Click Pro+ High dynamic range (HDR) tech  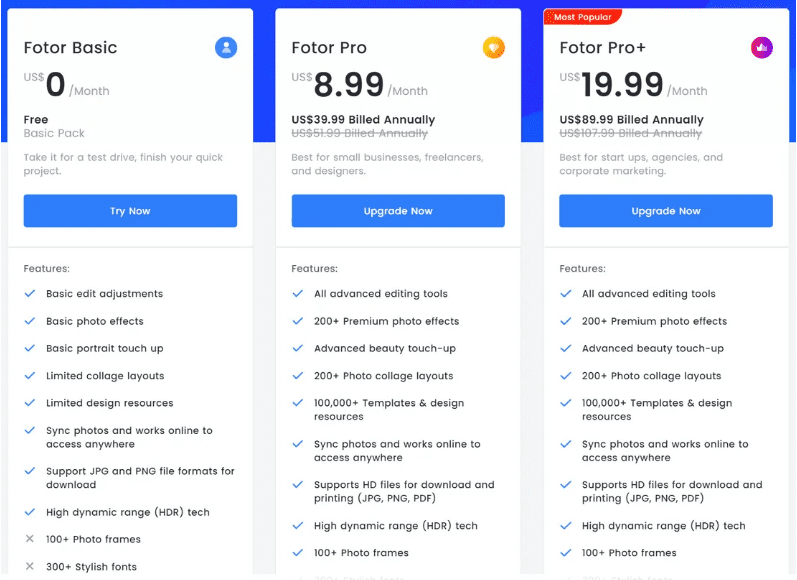(663, 526)
